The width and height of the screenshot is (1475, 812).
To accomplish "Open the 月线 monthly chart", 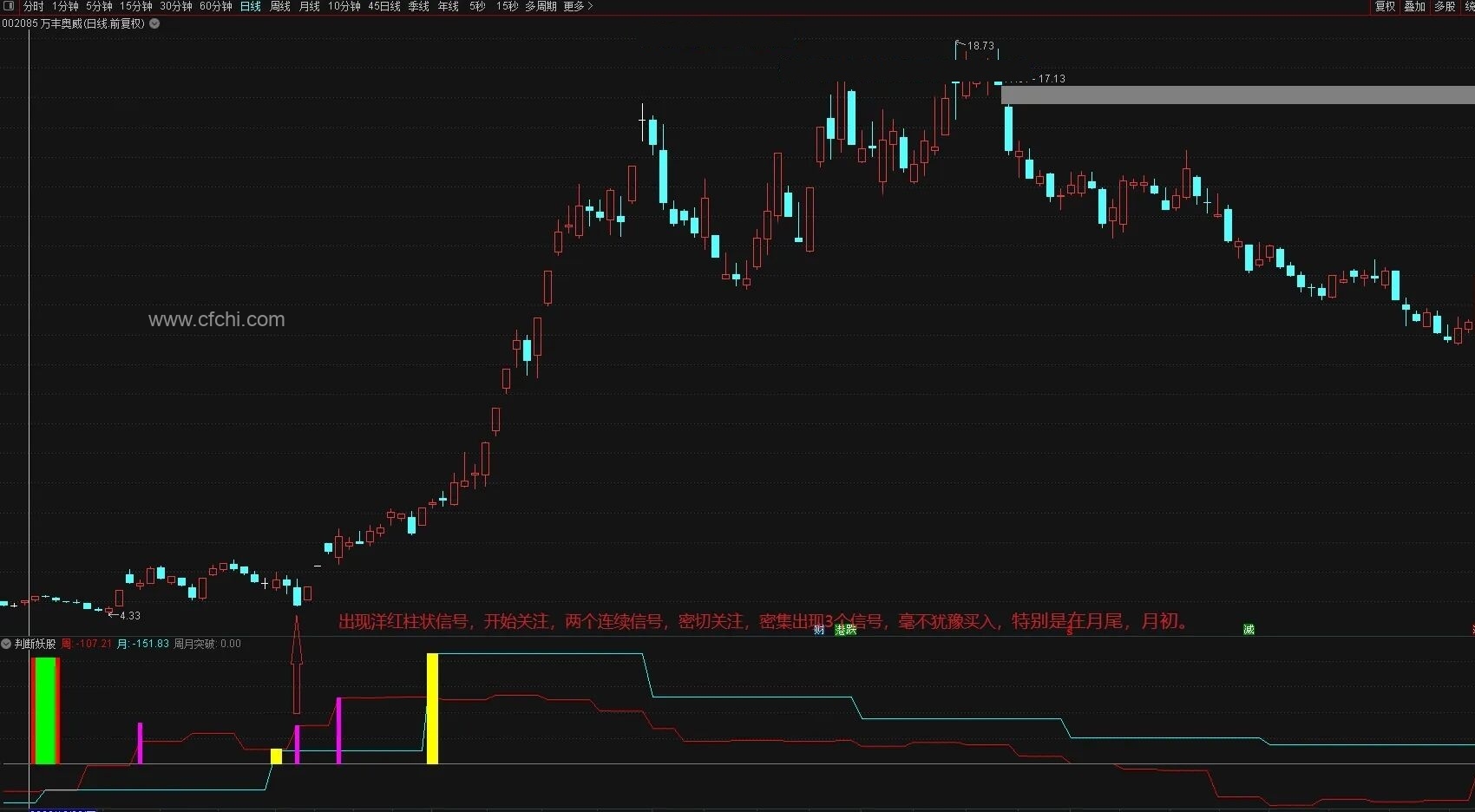I will click(x=310, y=6).
